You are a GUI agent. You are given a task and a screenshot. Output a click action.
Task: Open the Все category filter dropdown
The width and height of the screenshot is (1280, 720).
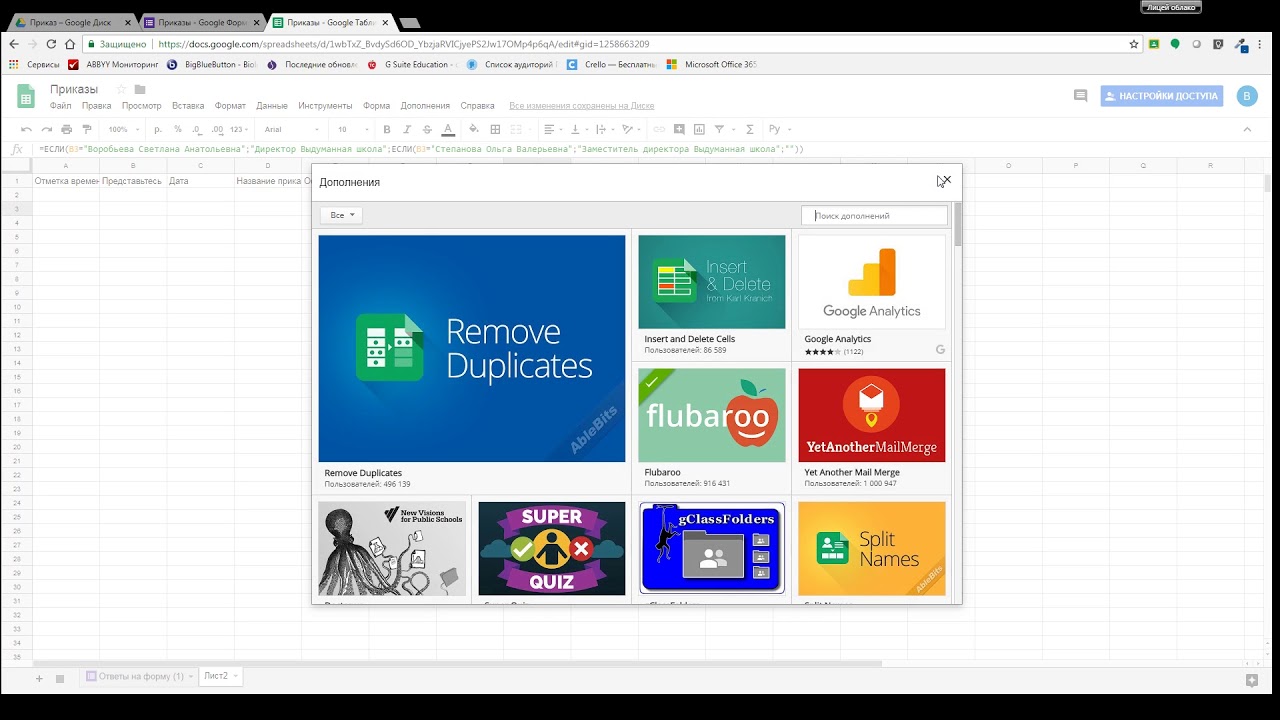pyautogui.click(x=342, y=215)
